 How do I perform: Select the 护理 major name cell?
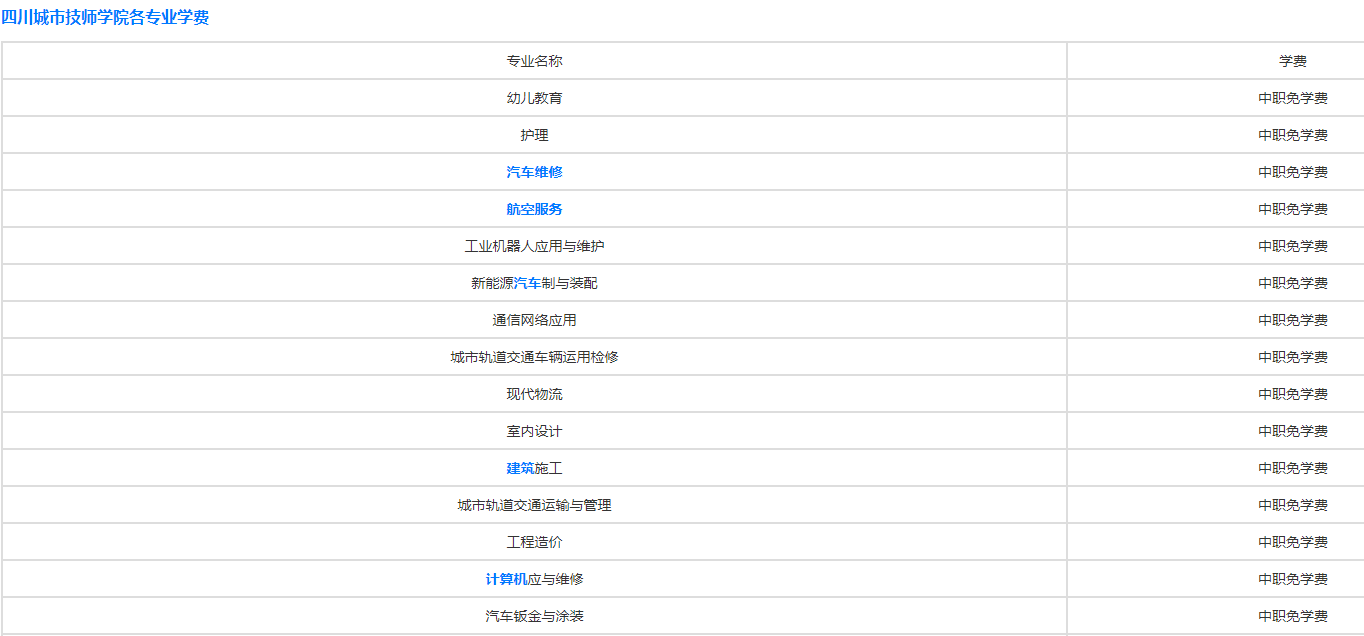[534, 135]
